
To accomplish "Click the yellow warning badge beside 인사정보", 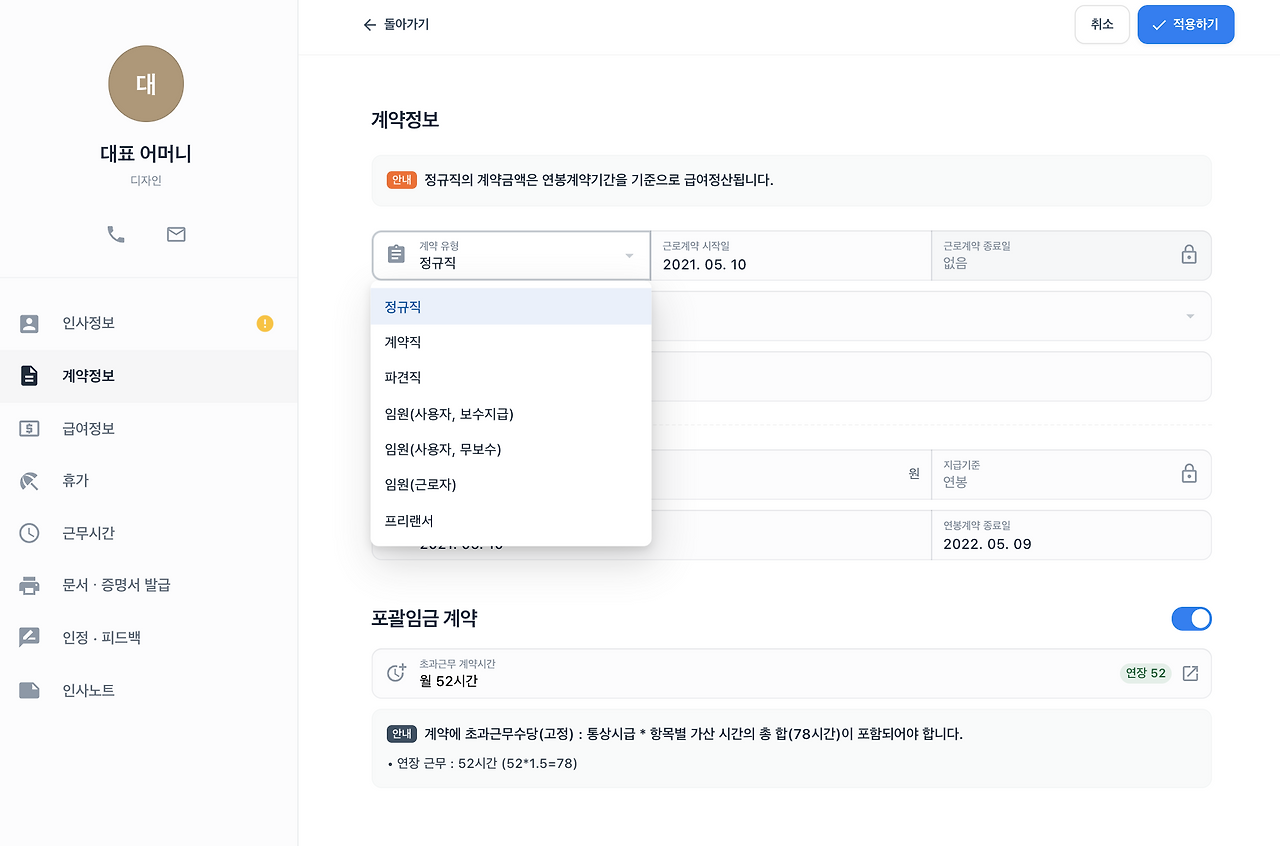I will (265, 323).
